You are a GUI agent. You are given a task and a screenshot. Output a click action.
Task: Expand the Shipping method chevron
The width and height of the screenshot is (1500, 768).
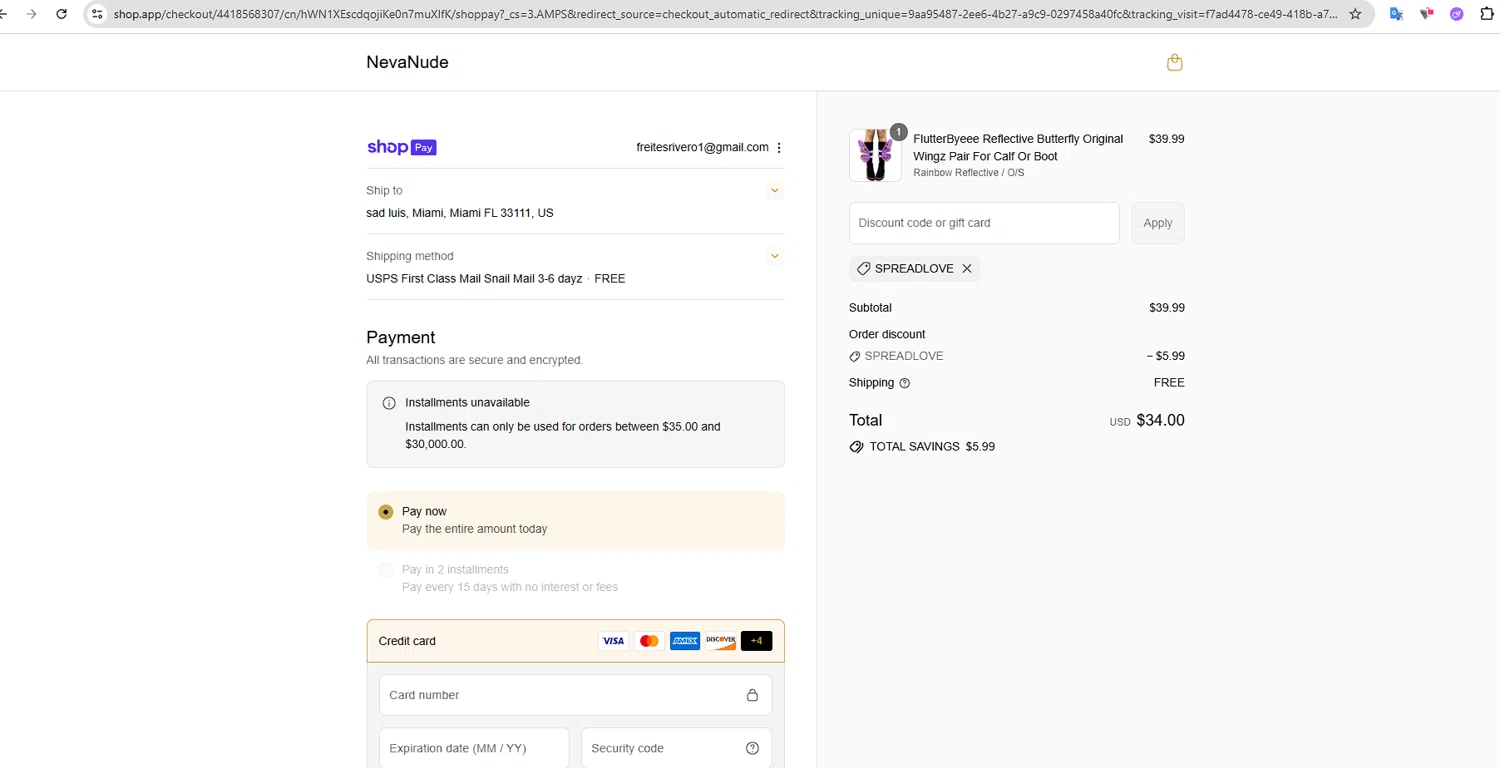[x=774, y=256]
